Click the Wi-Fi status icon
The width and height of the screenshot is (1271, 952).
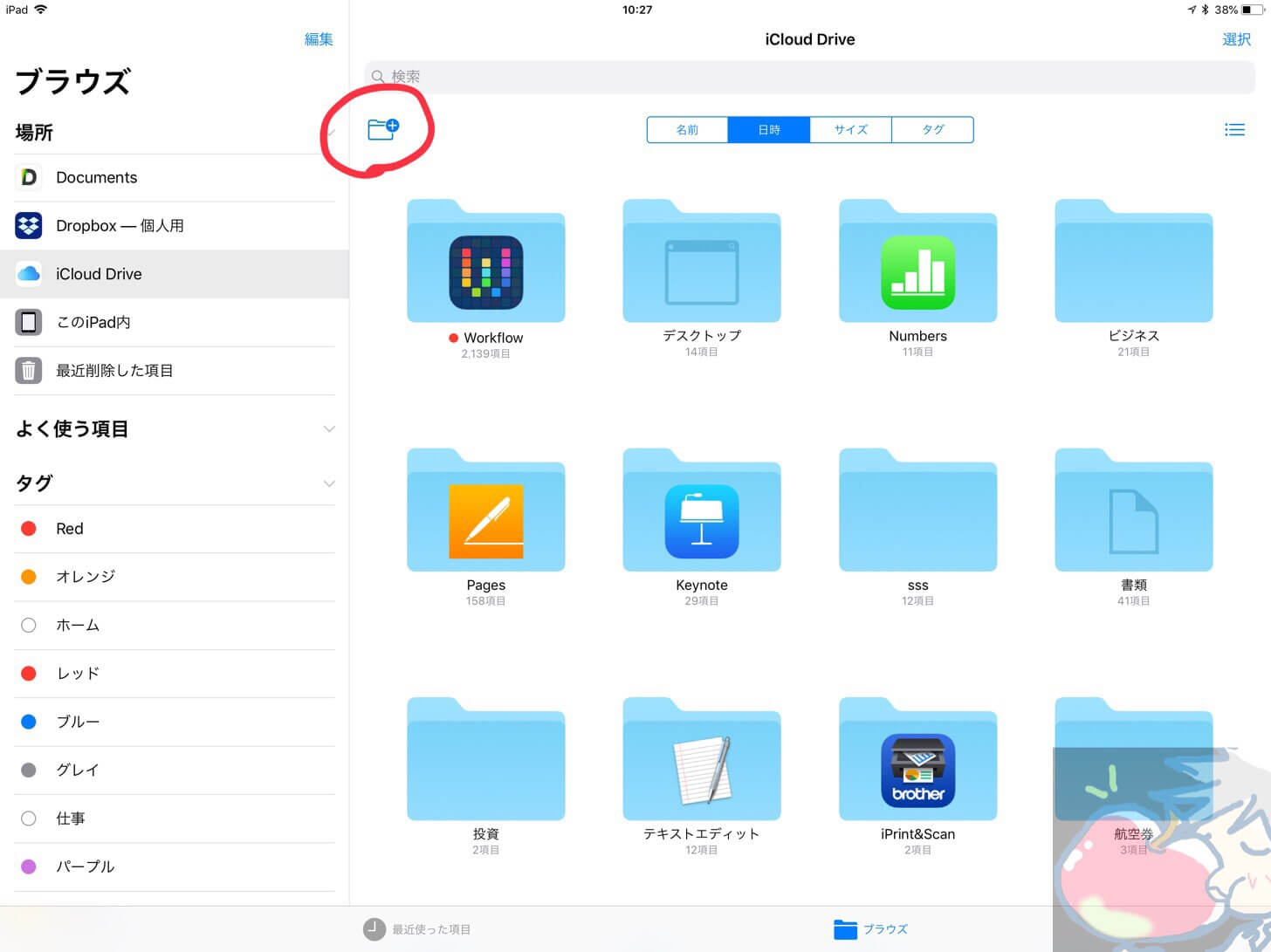point(41,10)
